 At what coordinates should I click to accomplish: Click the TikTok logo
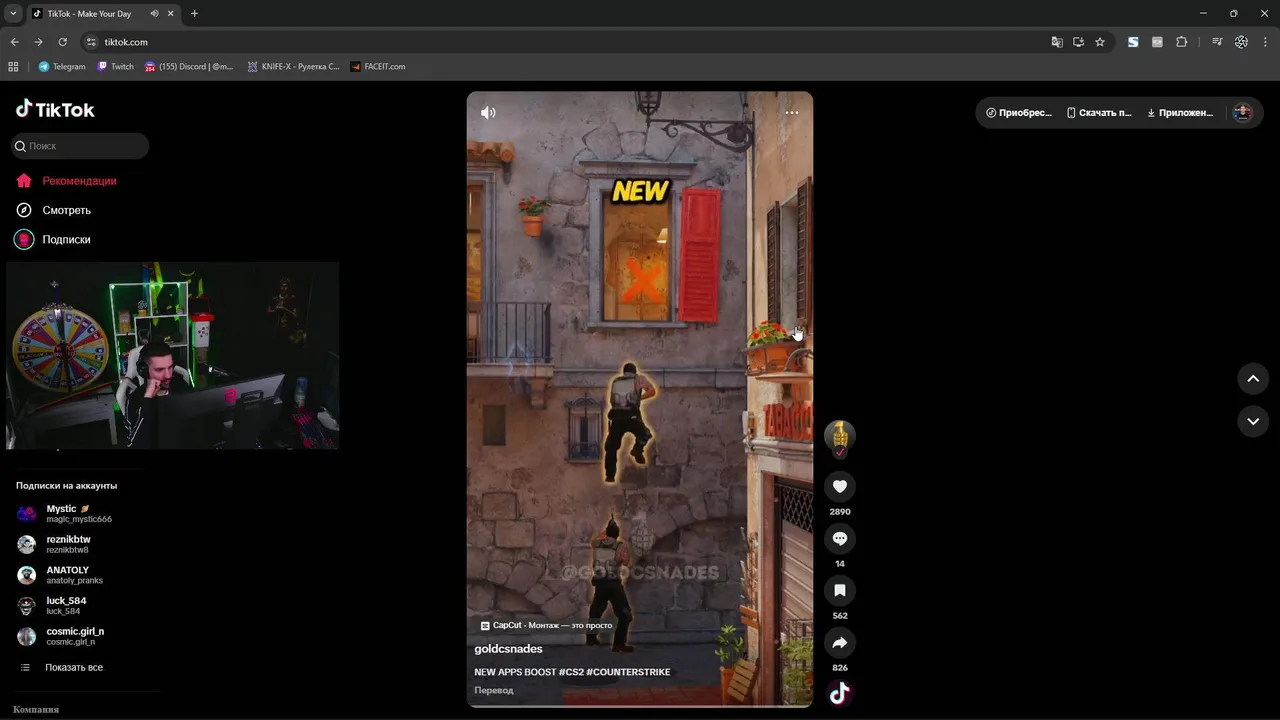(55, 109)
